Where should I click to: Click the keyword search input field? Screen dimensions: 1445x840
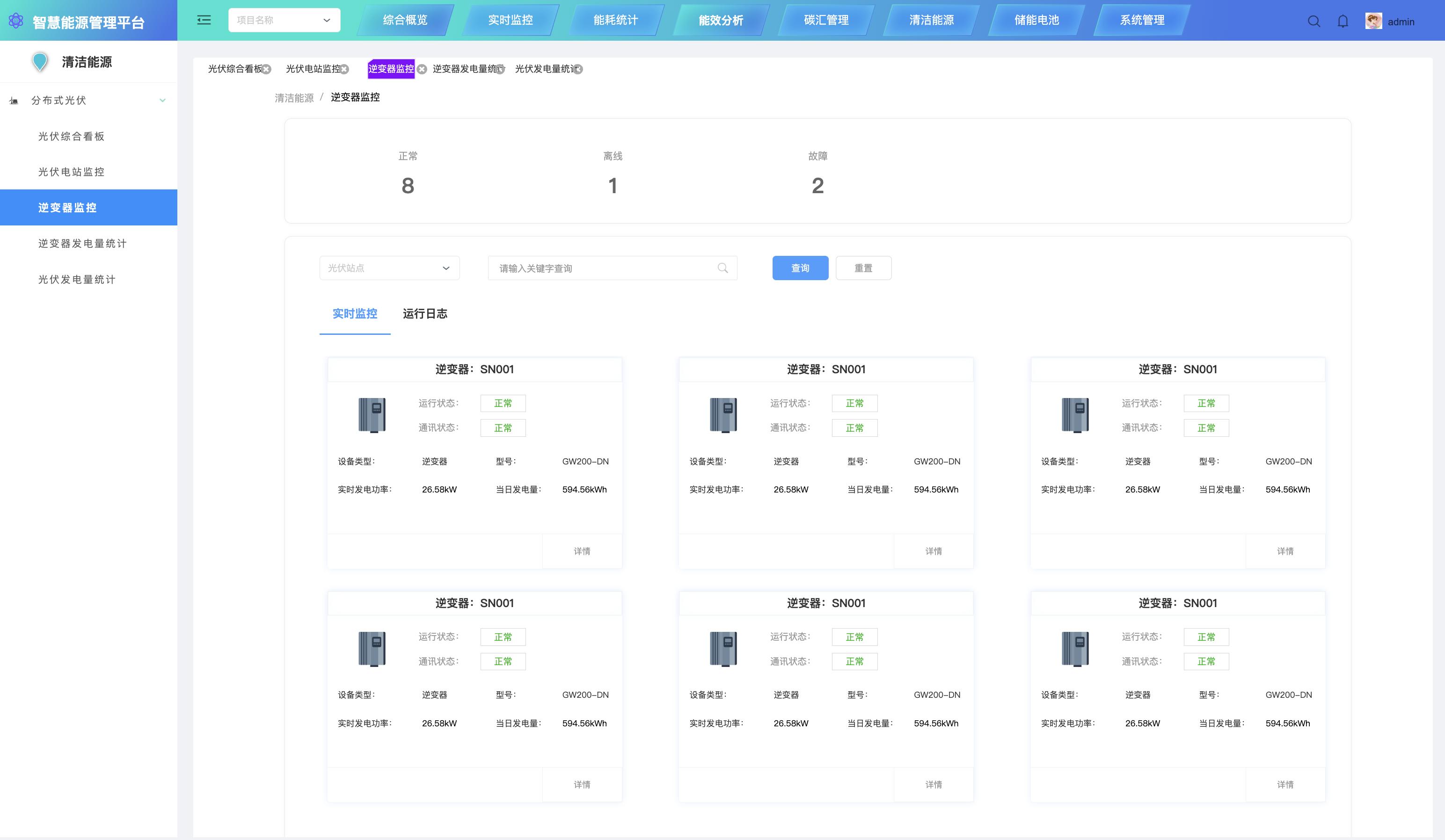pyautogui.click(x=602, y=268)
